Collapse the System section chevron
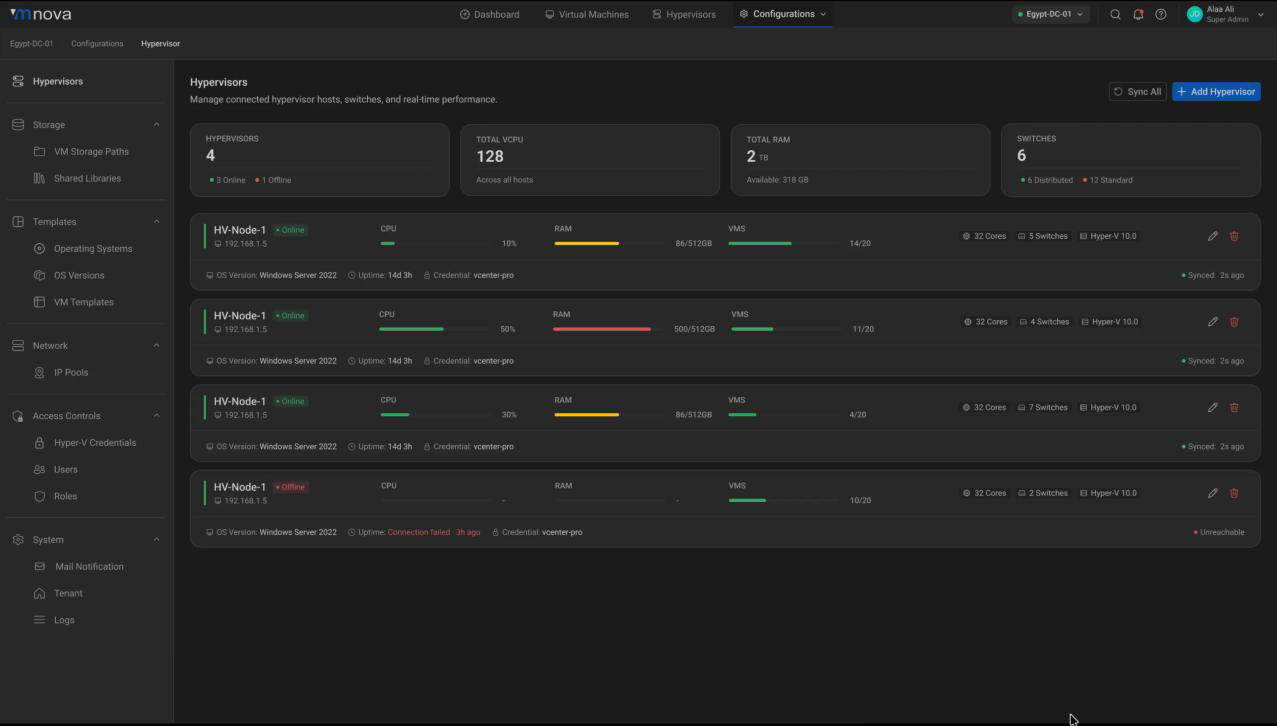 click(x=156, y=540)
